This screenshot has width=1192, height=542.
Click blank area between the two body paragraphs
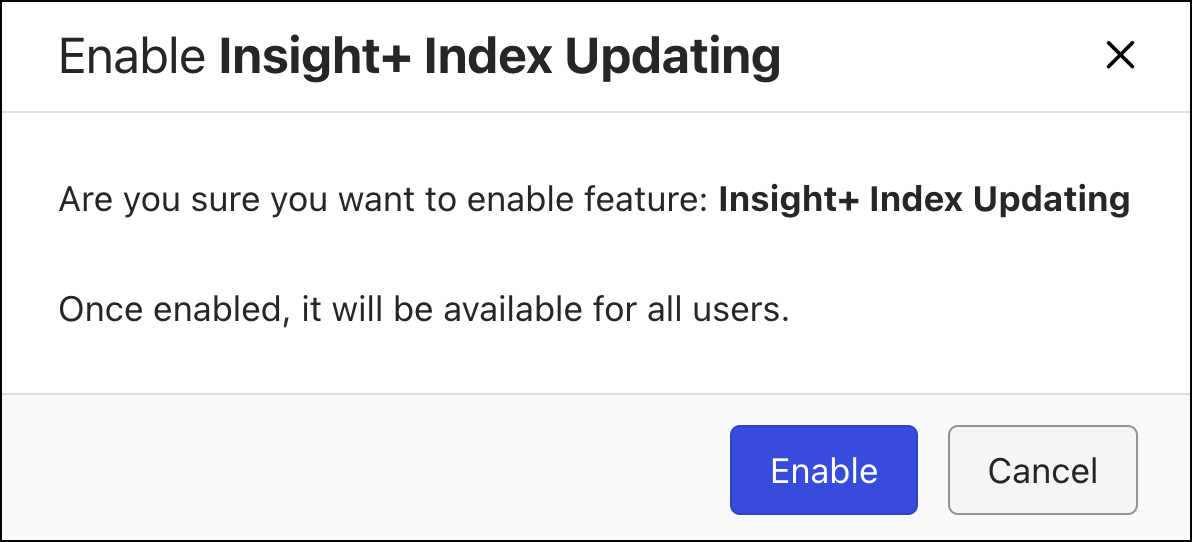[500, 256]
